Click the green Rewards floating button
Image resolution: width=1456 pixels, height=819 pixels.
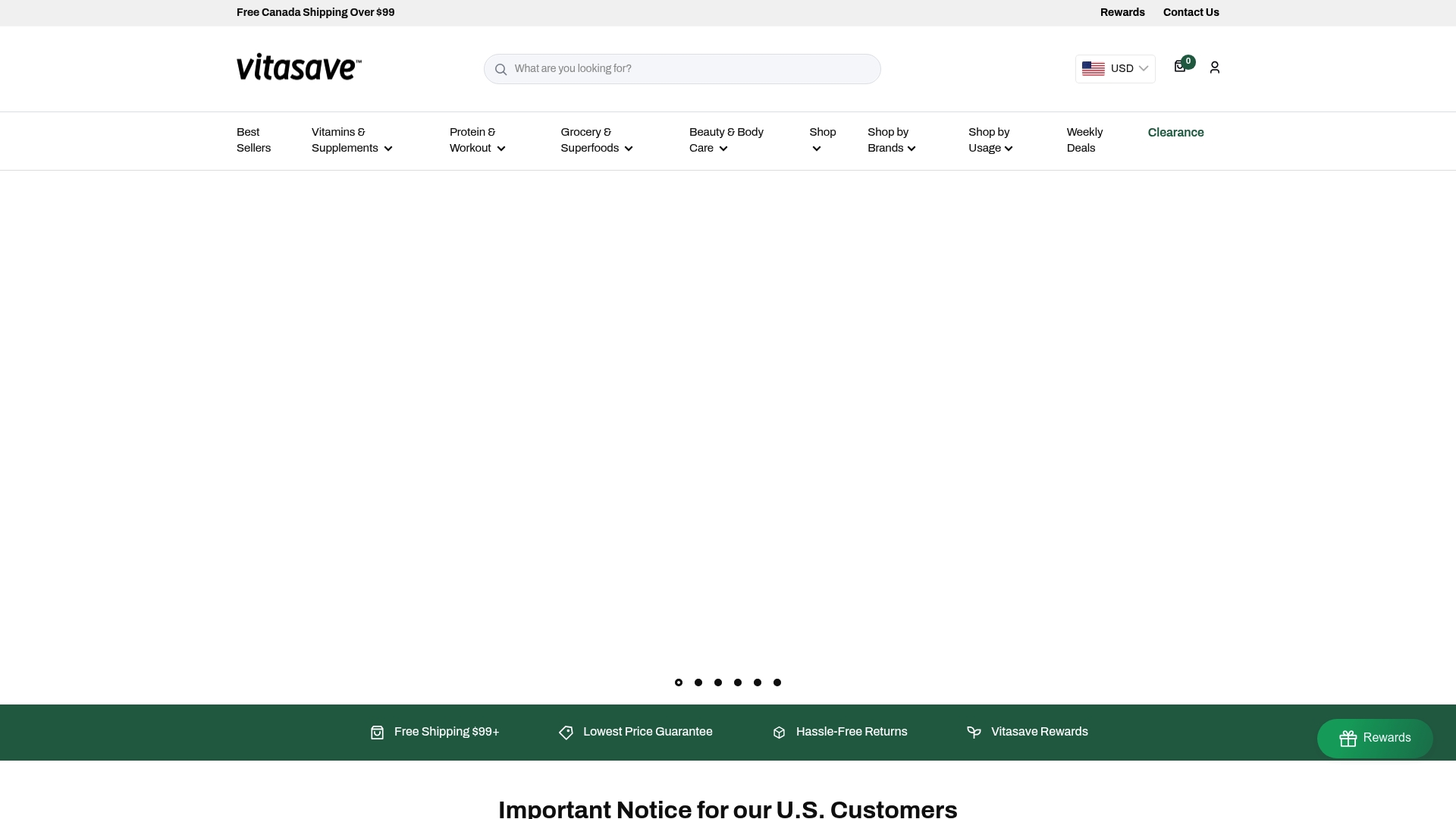pos(1374,738)
